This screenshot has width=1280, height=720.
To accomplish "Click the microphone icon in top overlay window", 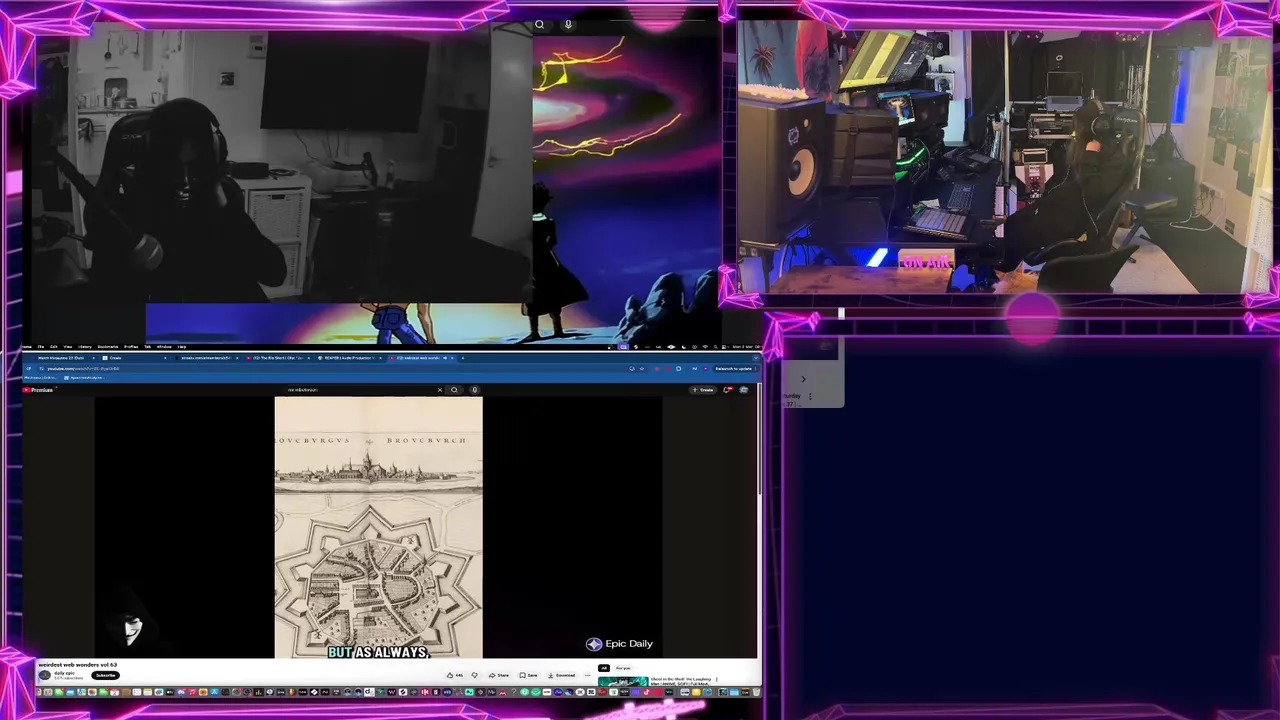I will click(568, 24).
